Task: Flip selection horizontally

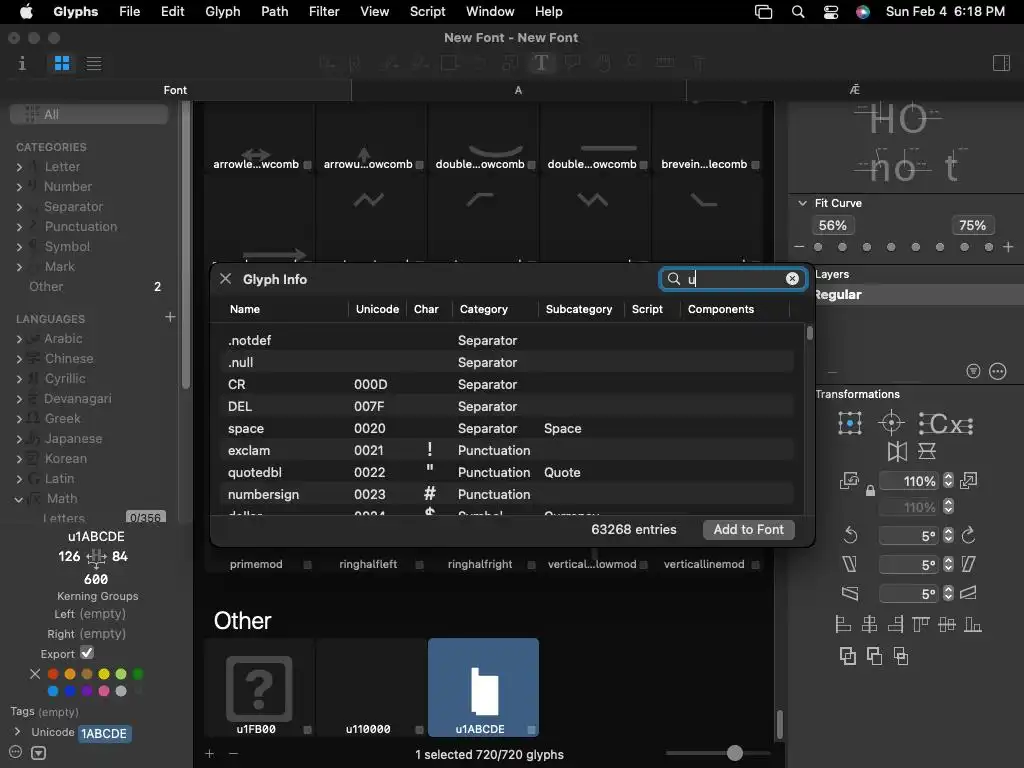Action: (x=897, y=451)
